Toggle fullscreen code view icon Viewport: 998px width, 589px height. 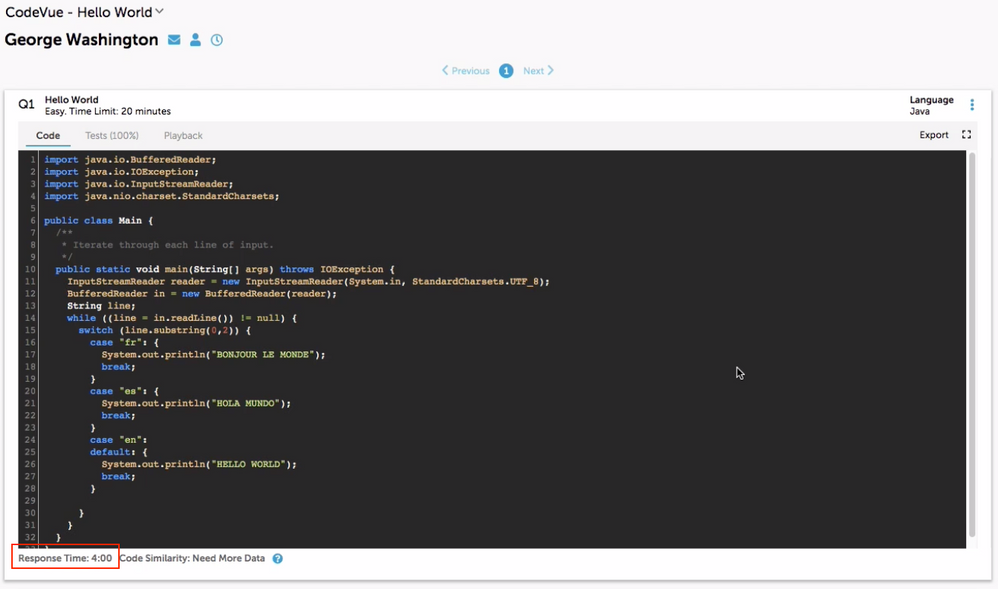[966, 135]
